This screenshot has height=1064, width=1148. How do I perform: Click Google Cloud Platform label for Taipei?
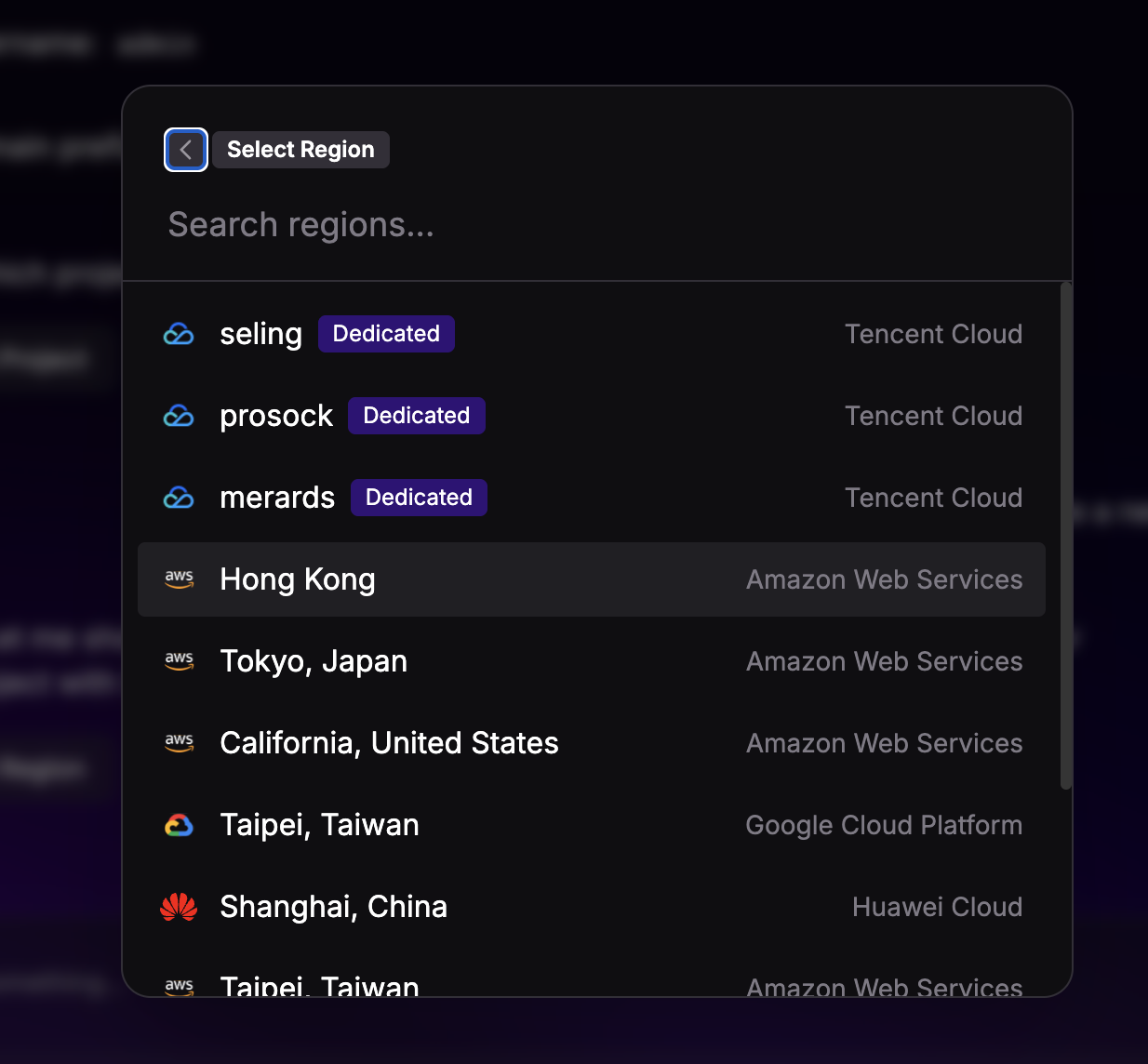(884, 825)
